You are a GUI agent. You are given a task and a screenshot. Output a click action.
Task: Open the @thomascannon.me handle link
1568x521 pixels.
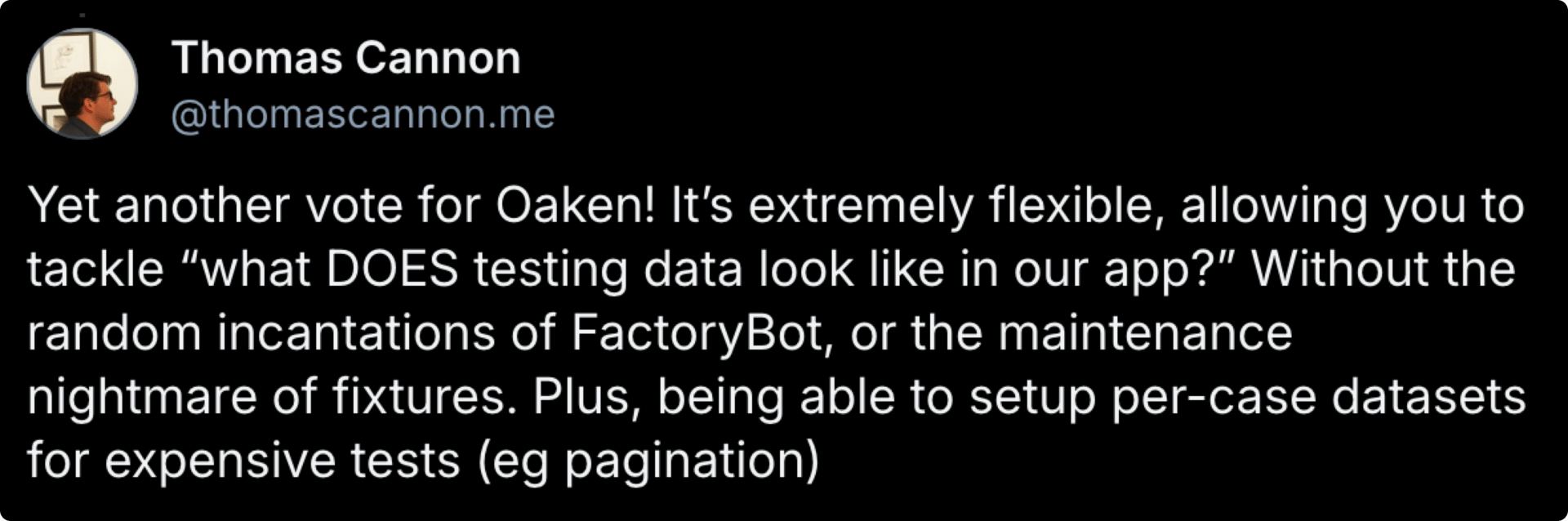[363, 114]
